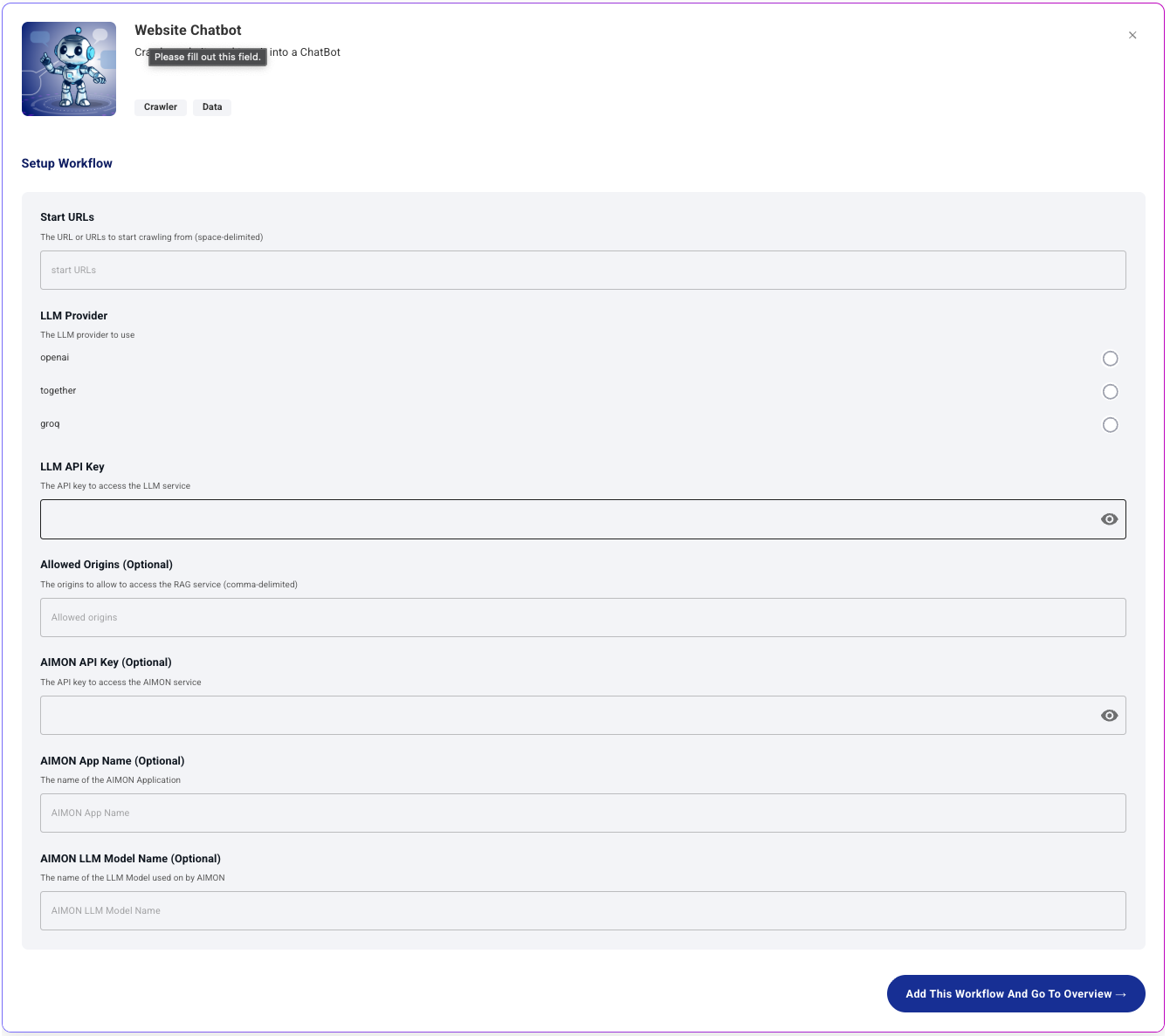Click the Crawler tag
The height and width of the screenshot is (1036, 1170).
tap(161, 107)
